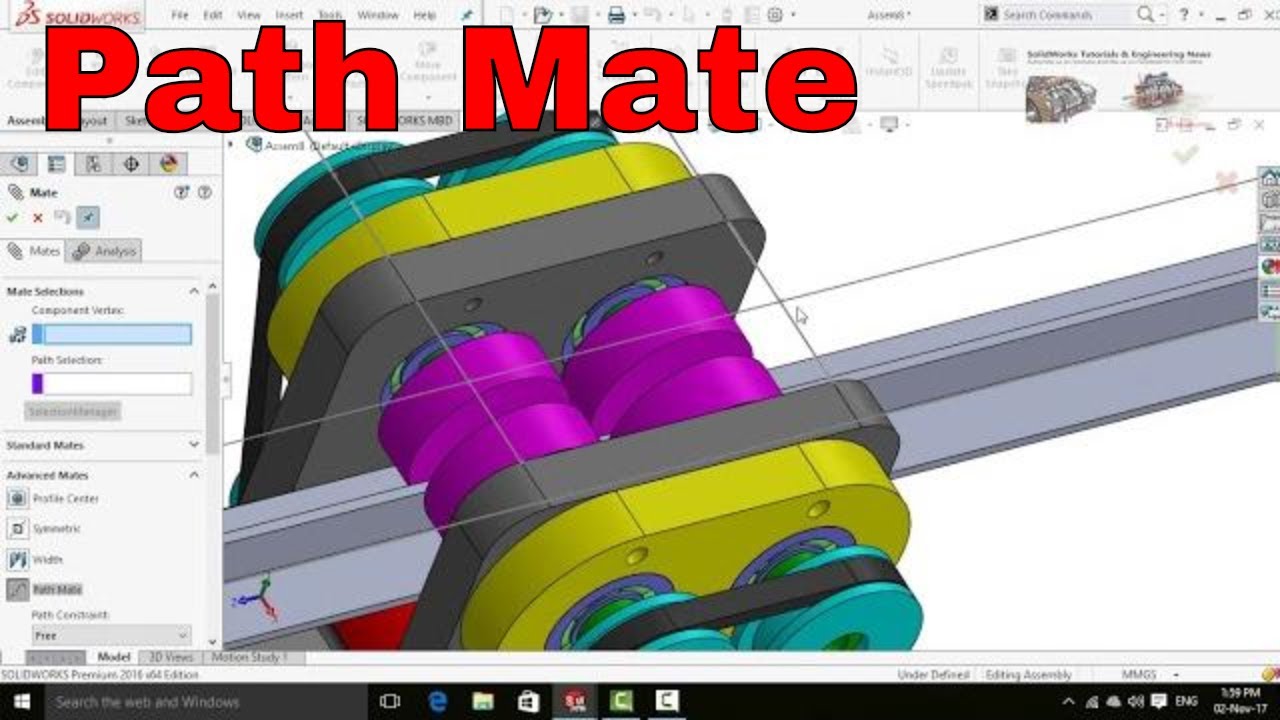Open the Path Constraint dropdown set to Free
The width and height of the screenshot is (1280, 720).
[111, 635]
